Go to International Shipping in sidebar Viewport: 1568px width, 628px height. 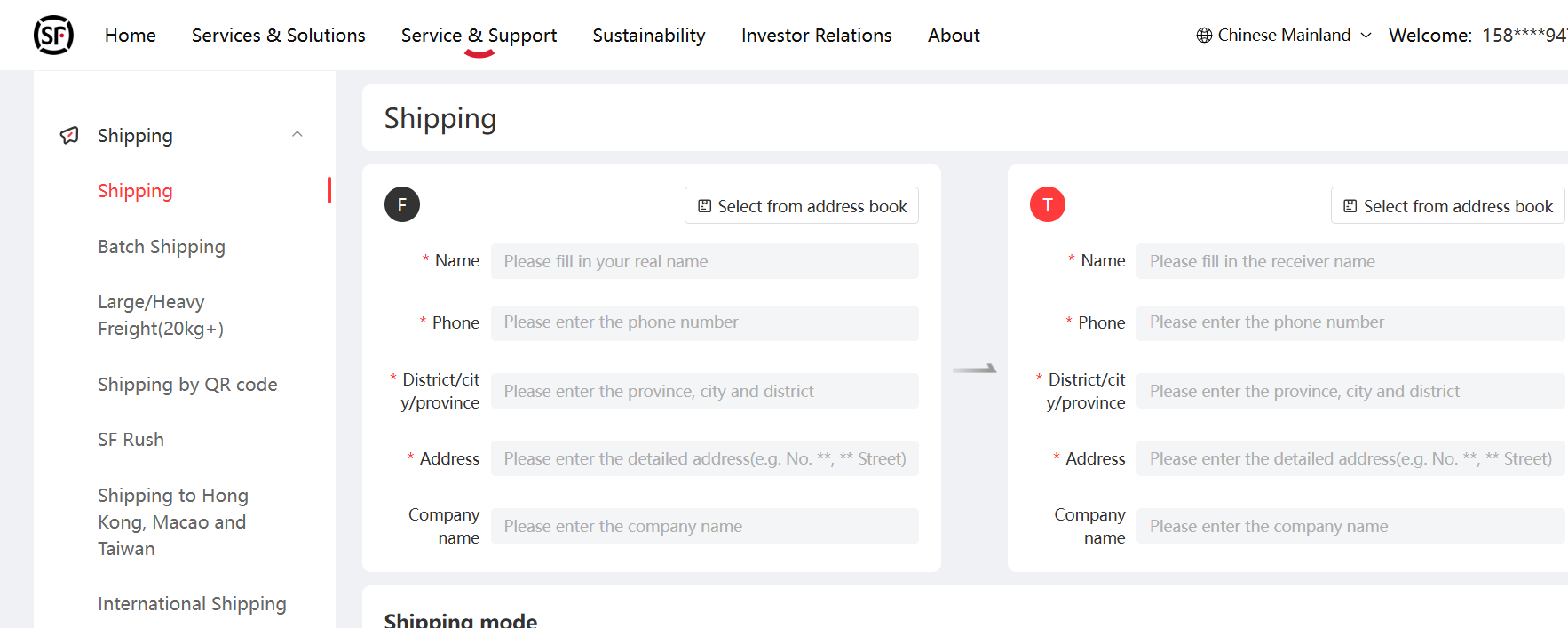coord(192,604)
